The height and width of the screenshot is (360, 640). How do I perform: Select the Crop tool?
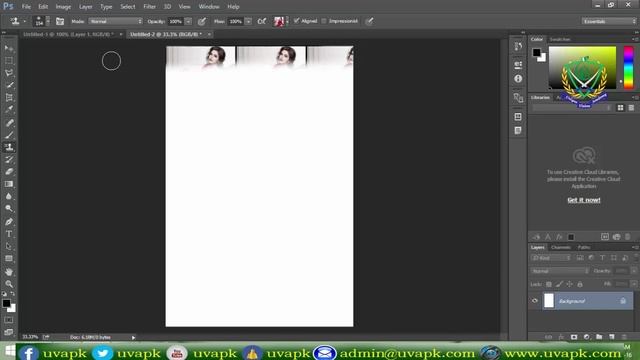point(9,97)
